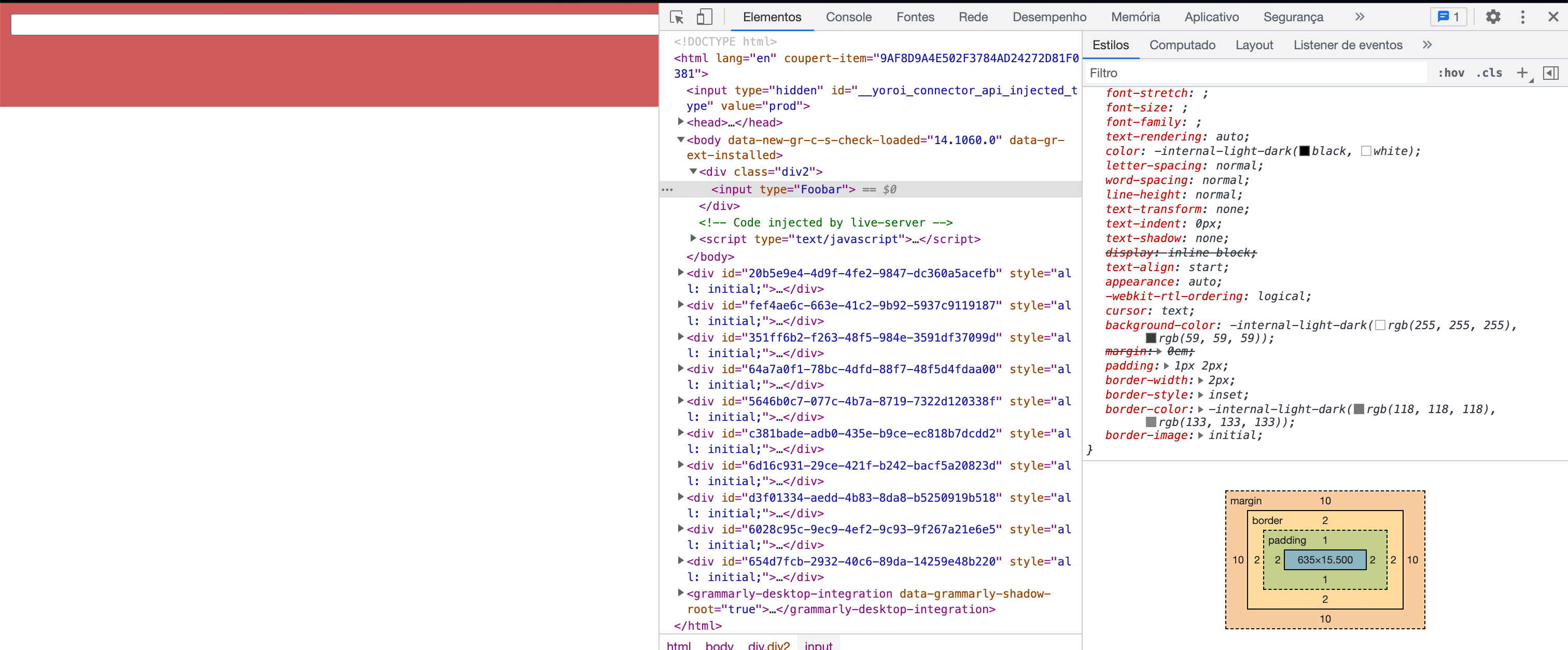Collapse the div class div2 node

pos(693,172)
